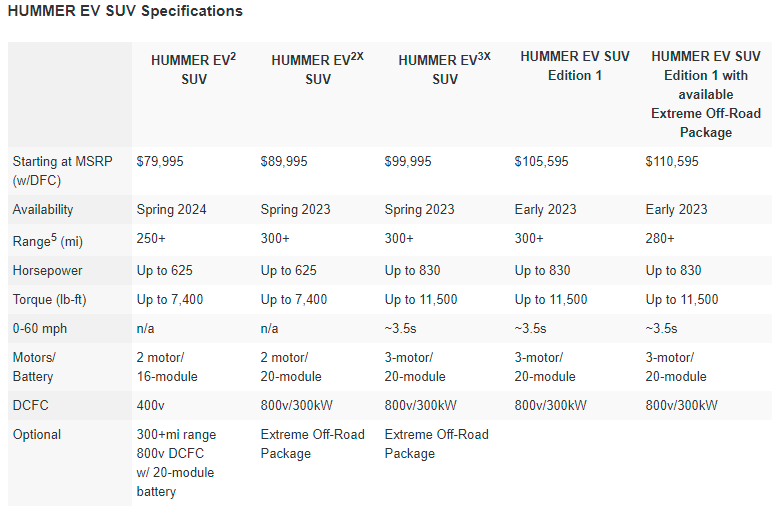Click the Range (mi) row label
782x512 pixels.
tap(47, 240)
